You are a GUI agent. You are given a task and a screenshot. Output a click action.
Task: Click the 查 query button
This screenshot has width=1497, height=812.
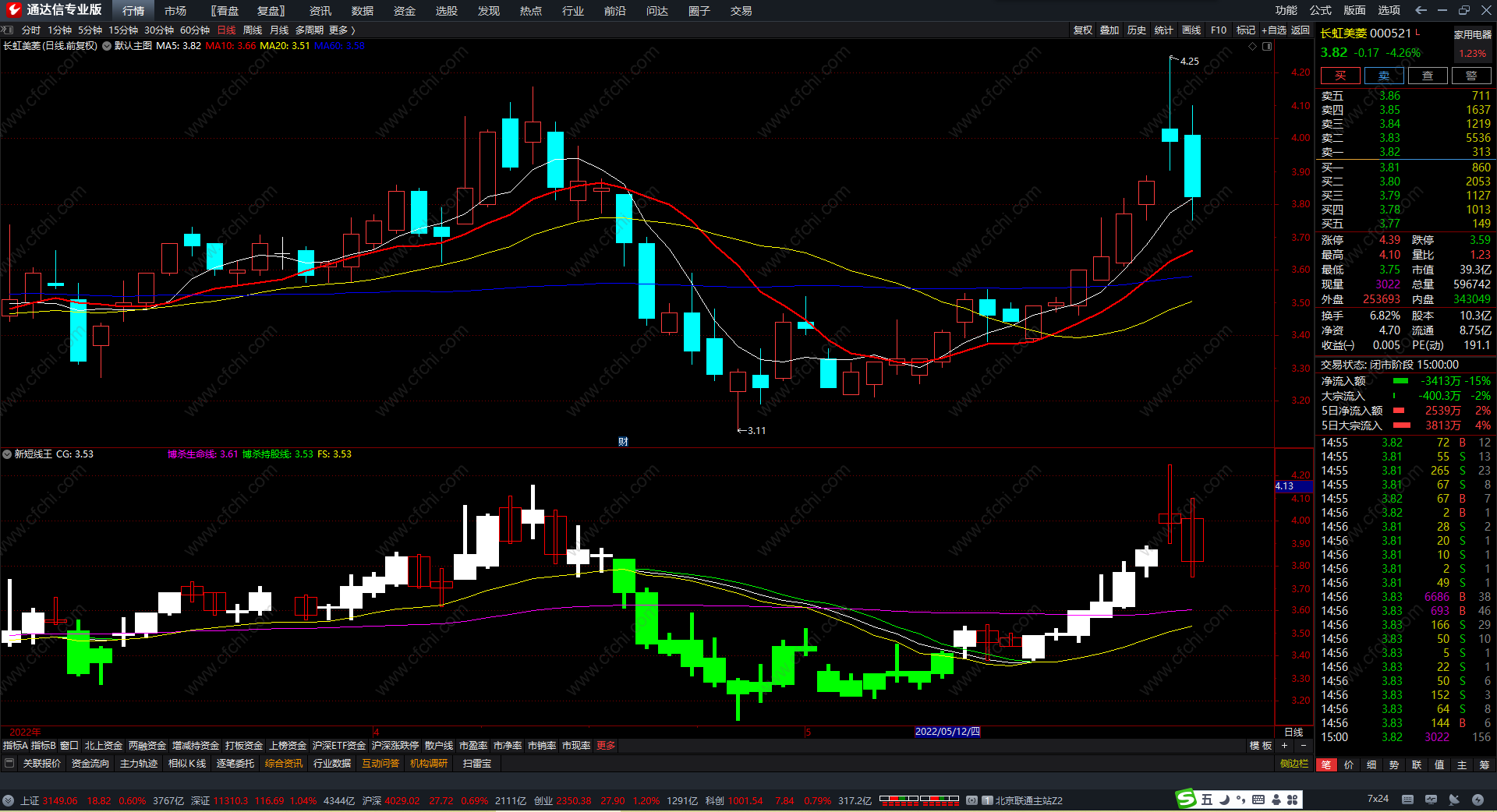click(1428, 76)
